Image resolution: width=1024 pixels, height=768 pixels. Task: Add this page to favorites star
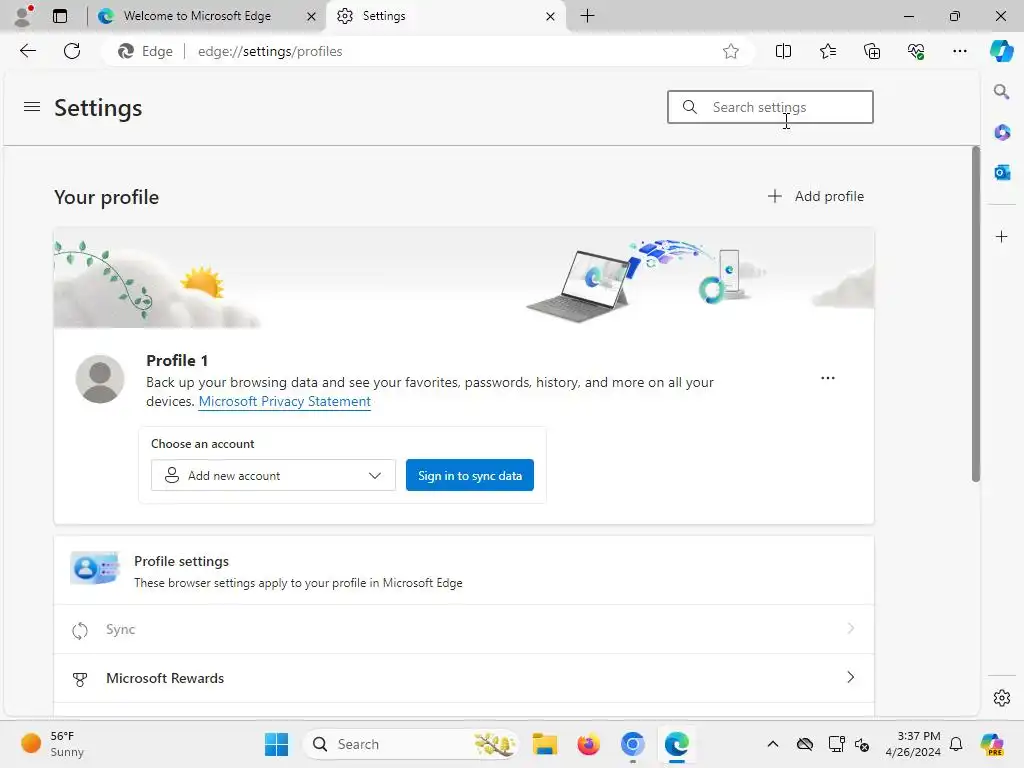tap(731, 51)
